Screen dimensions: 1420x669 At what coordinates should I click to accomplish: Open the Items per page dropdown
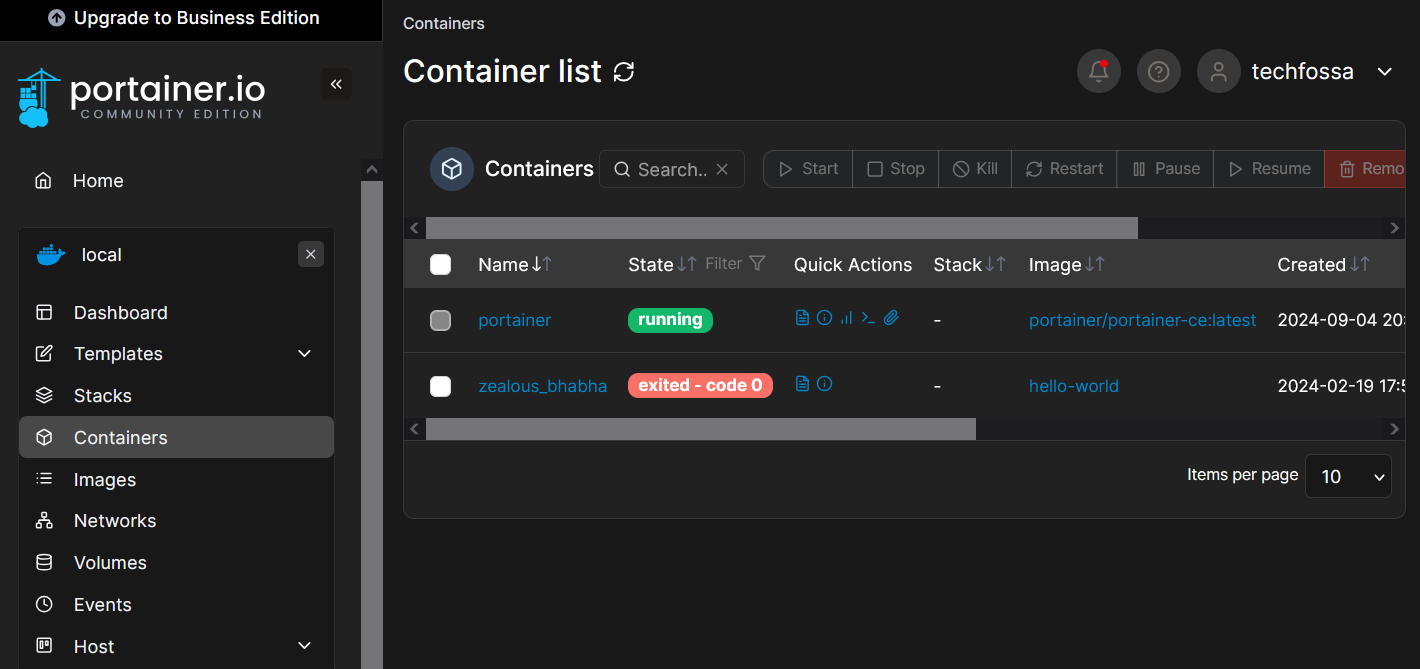(1347, 476)
